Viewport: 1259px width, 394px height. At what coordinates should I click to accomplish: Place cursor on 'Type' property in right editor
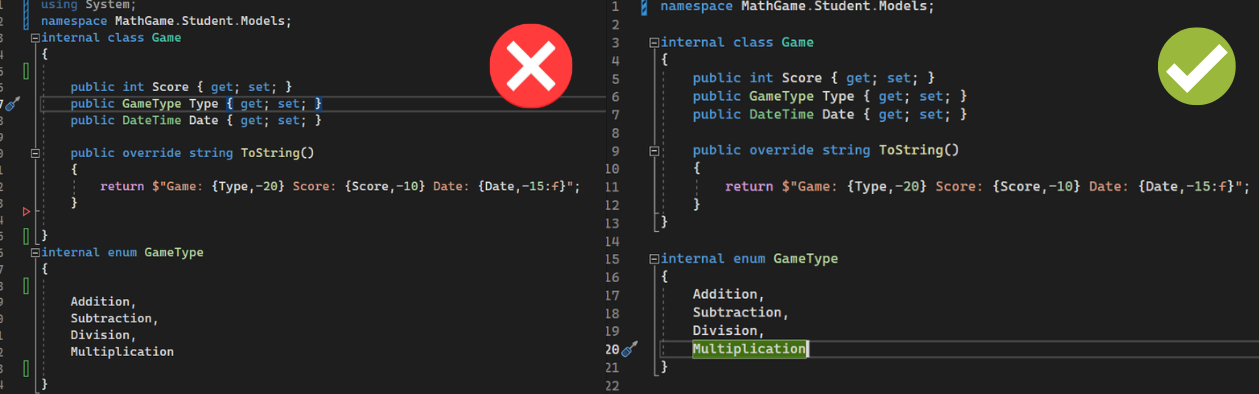(837, 96)
